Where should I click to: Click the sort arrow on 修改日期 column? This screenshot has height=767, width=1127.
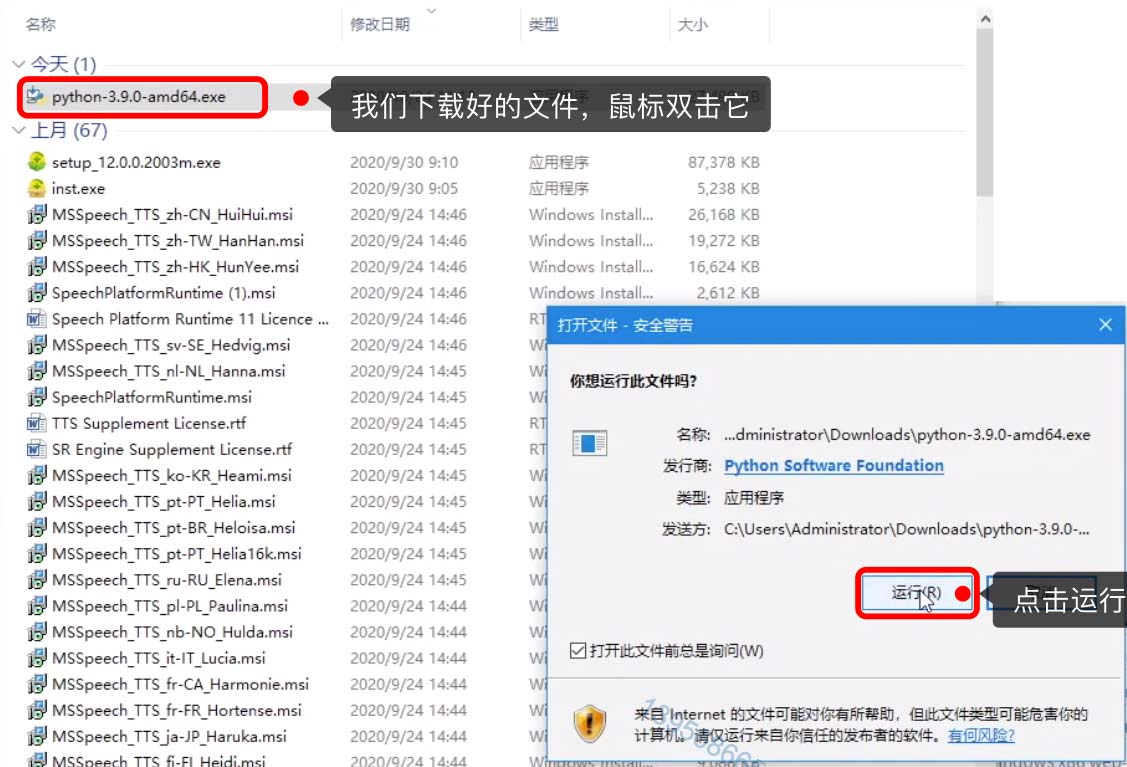pos(430,12)
